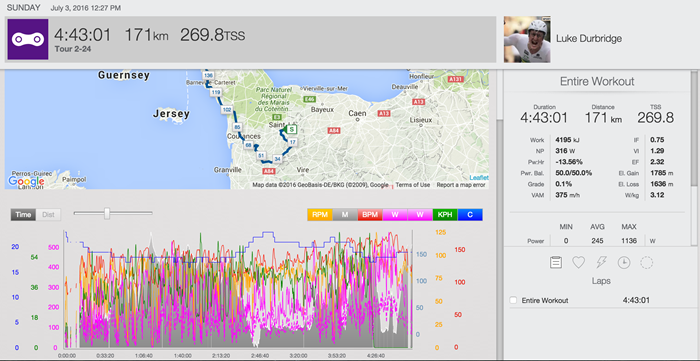Switch chart axis to Dist
Image resolution: width=700 pixels, height=361 pixels.
pyautogui.click(x=48, y=215)
